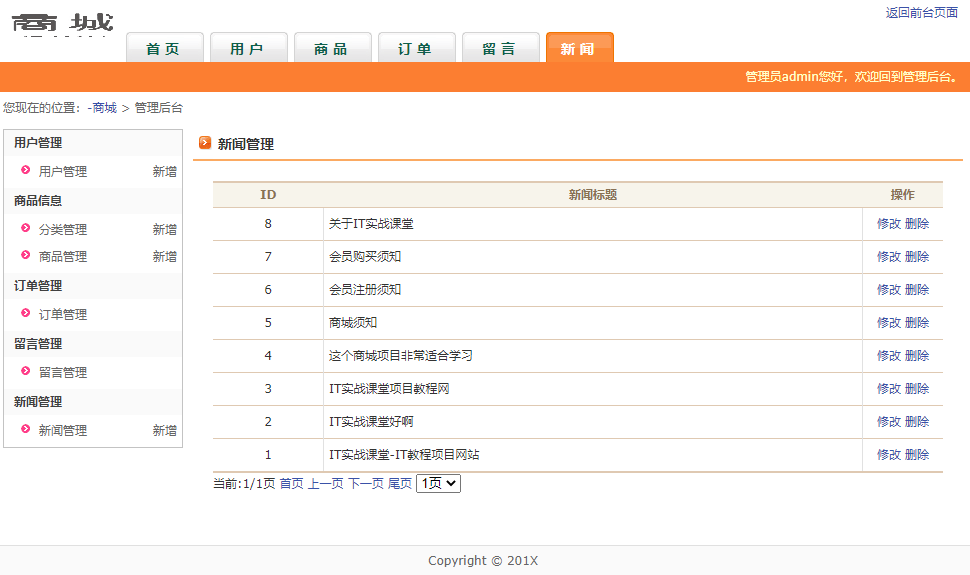Click the Copyright © 201X footer text
This screenshot has height=575, width=970.
click(x=483, y=561)
